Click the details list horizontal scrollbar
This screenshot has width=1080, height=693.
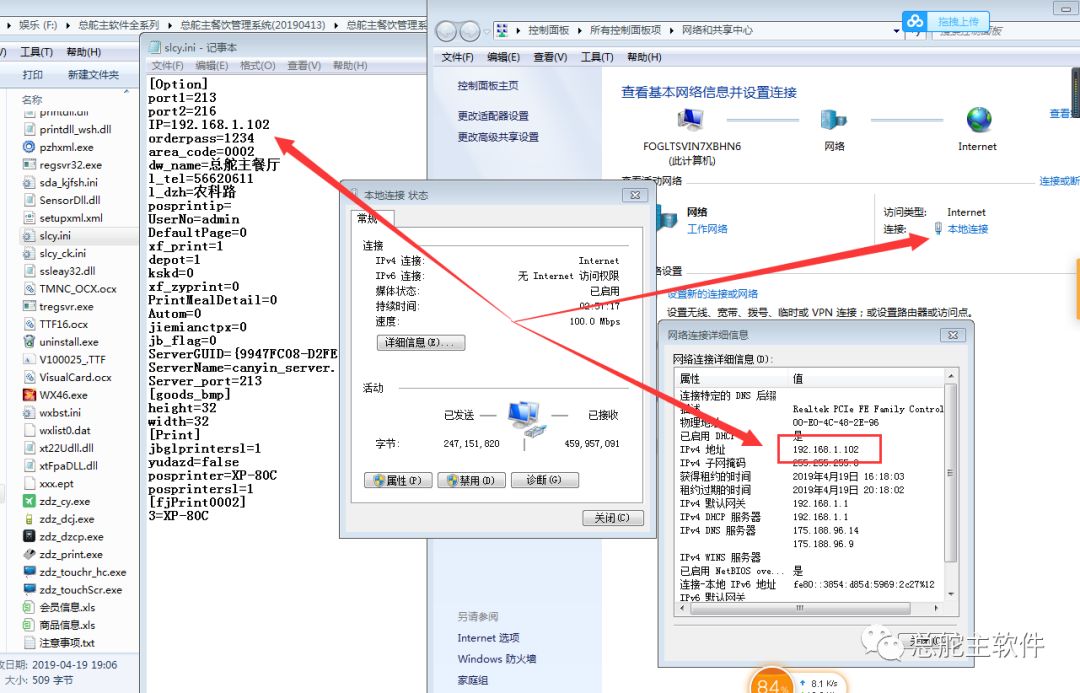pos(799,608)
